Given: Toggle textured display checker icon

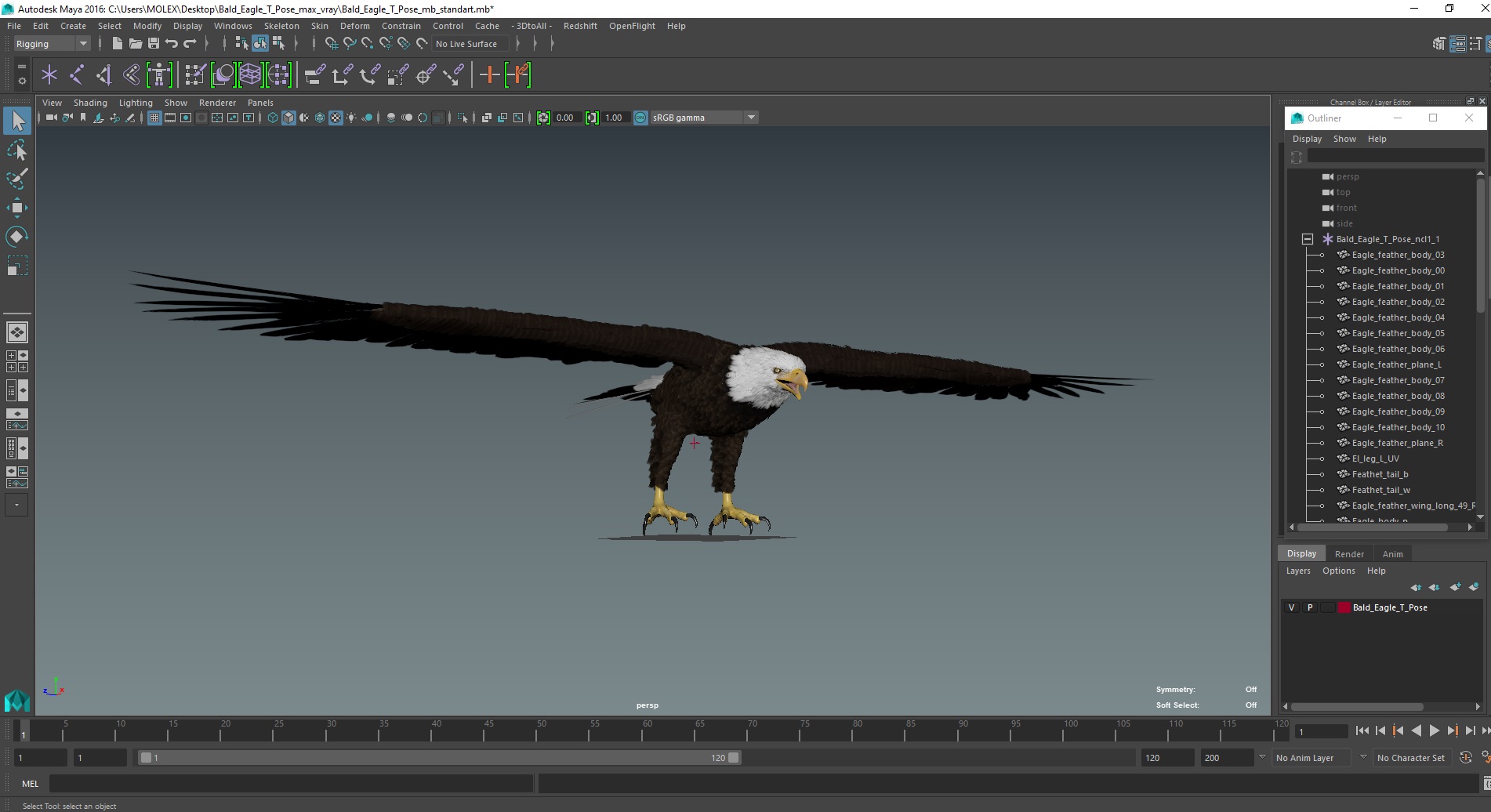Looking at the screenshot, I should coord(336,118).
